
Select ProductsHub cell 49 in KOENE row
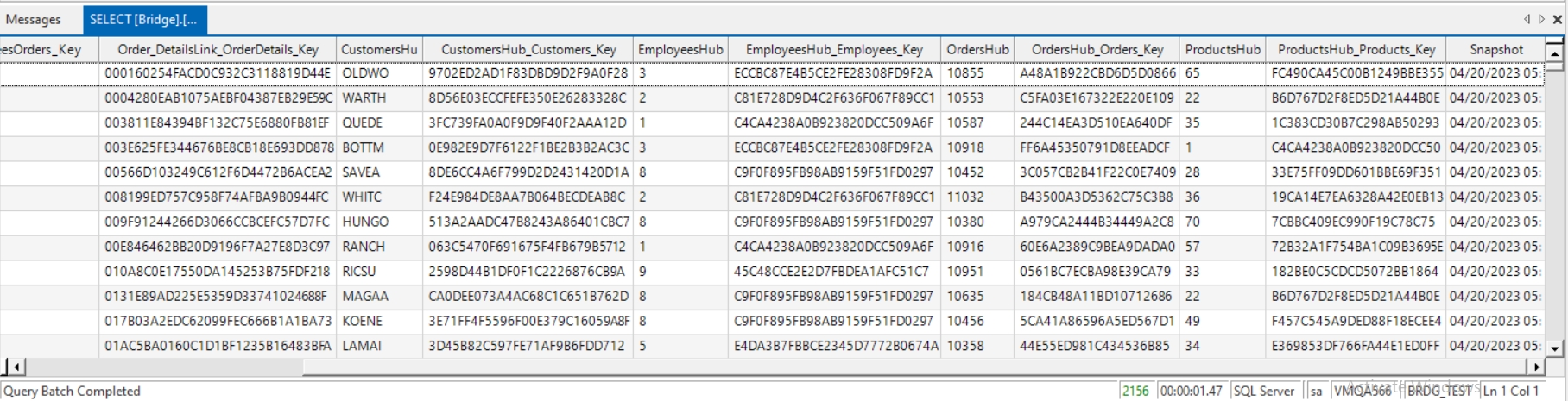(x=1223, y=321)
